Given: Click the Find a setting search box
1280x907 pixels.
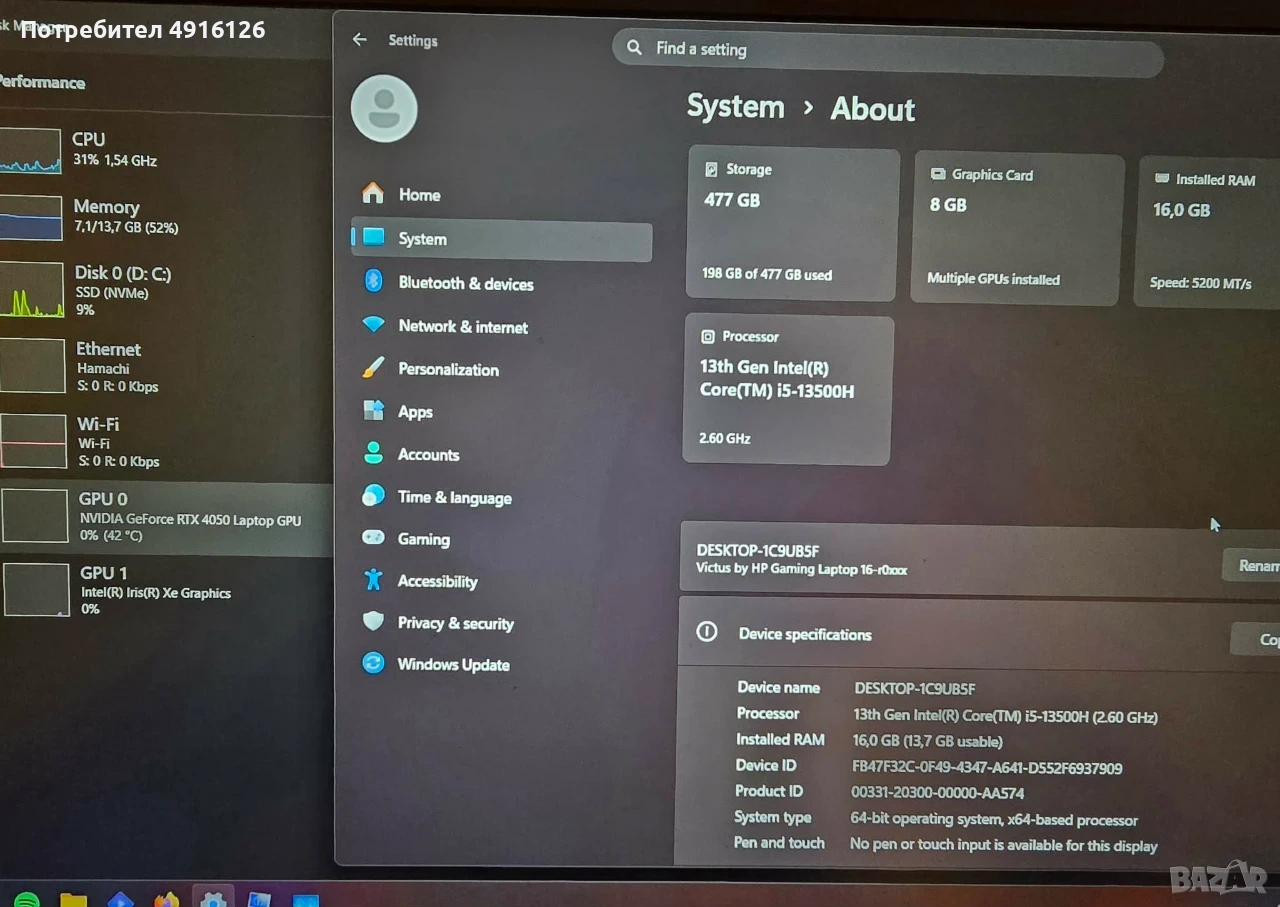Looking at the screenshot, I should point(888,51).
